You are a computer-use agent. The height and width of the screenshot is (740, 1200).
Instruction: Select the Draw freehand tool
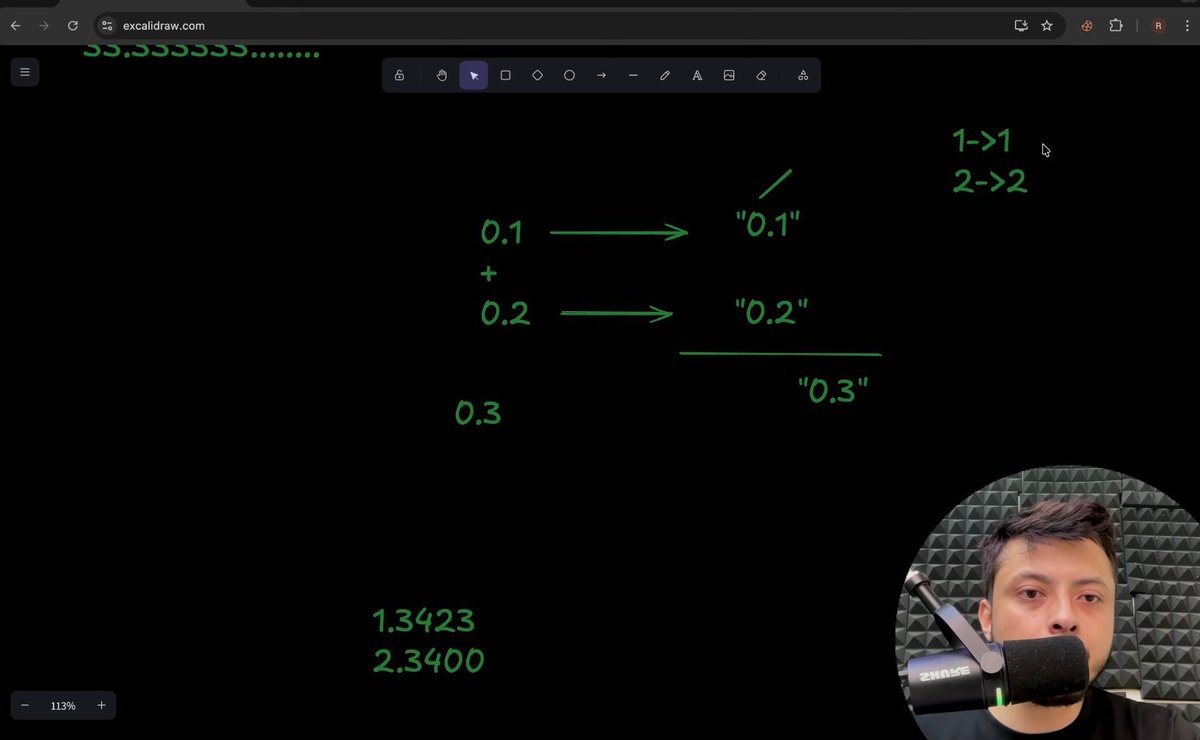[665, 75]
